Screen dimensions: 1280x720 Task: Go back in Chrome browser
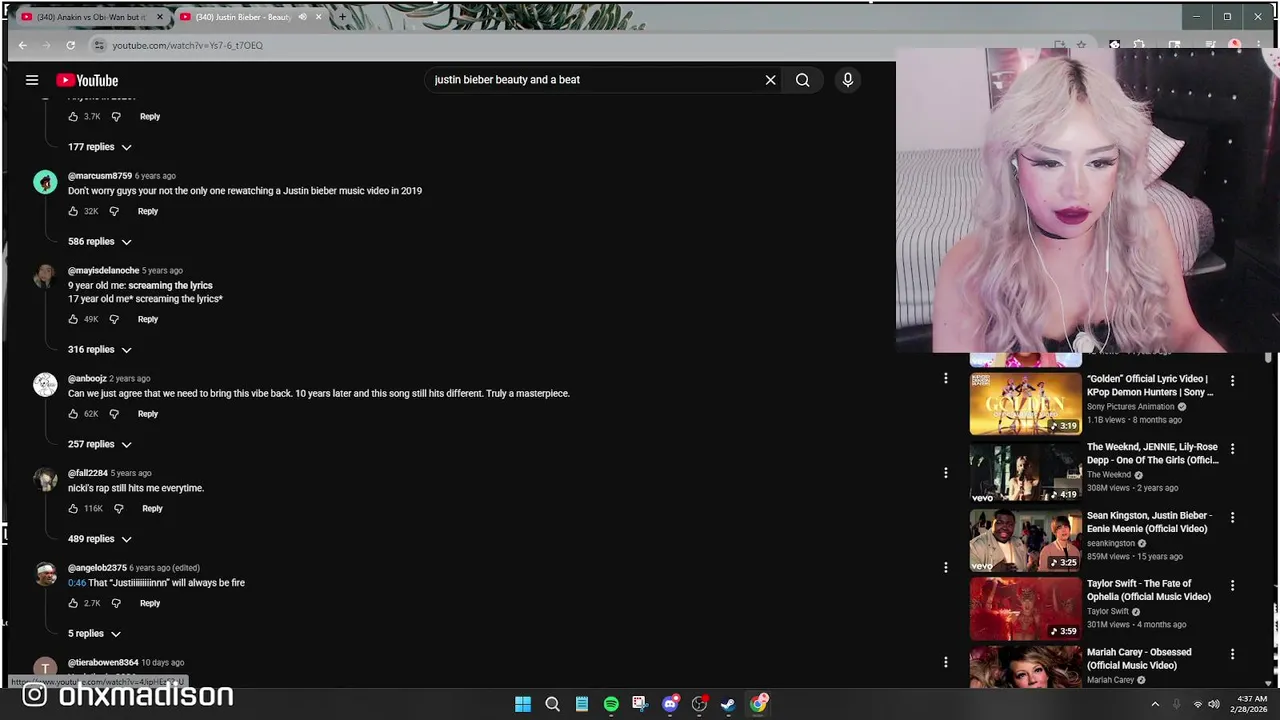(22, 45)
